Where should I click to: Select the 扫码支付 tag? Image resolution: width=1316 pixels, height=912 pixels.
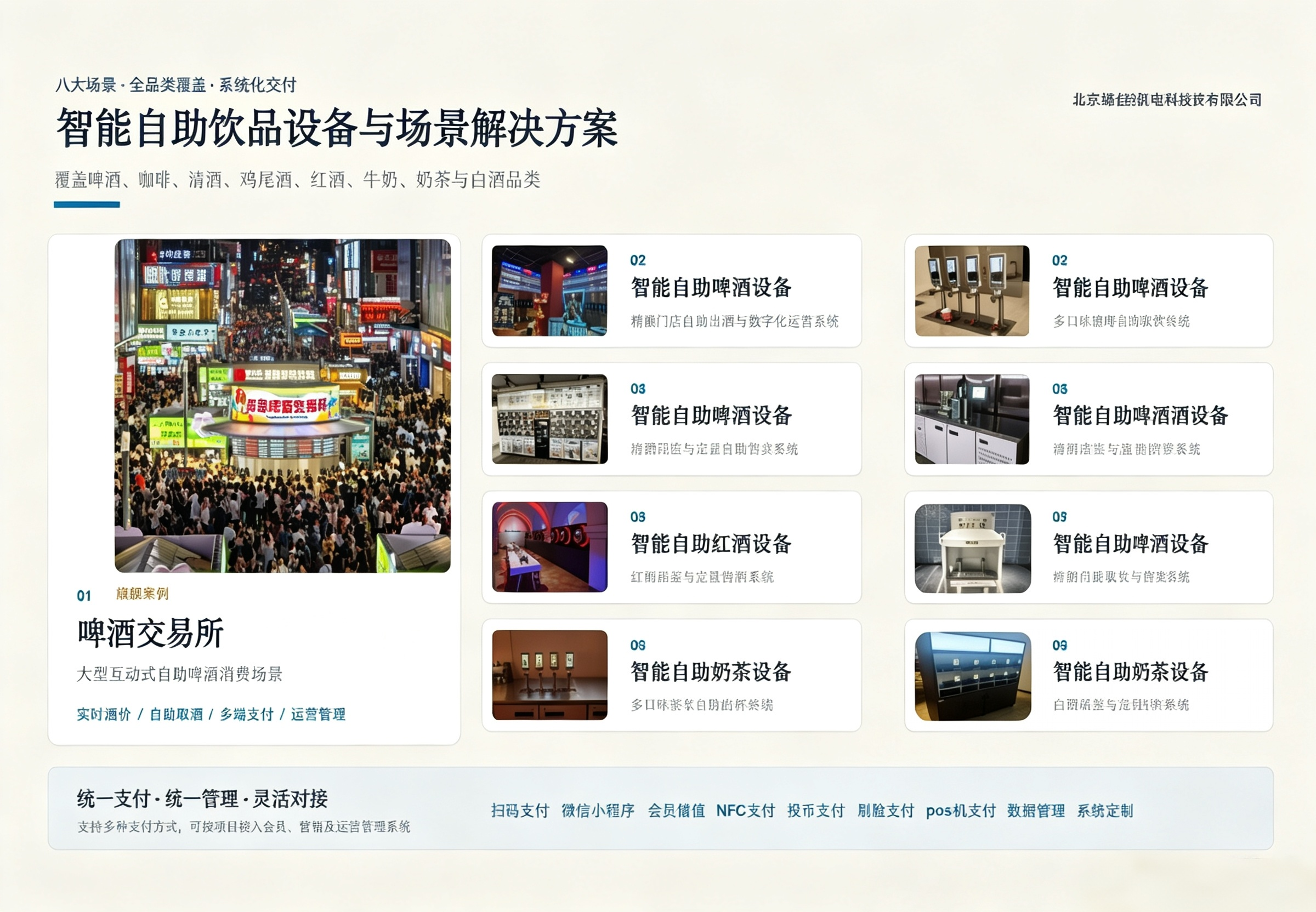coord(520,810)
